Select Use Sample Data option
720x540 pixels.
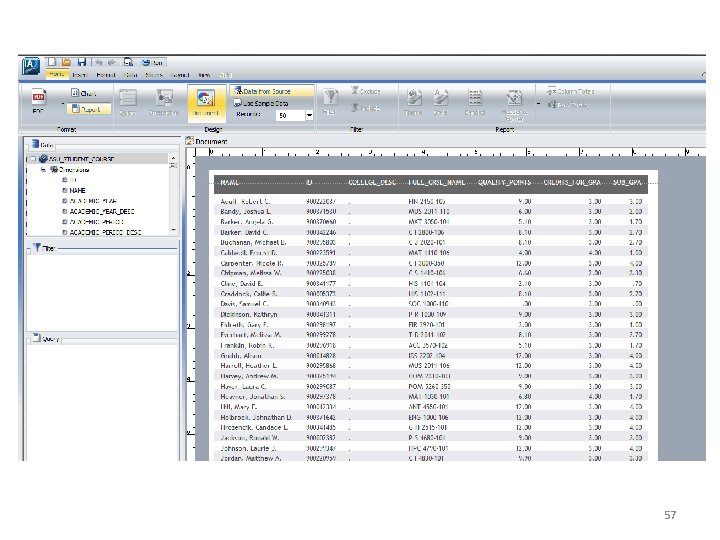[261, 103]
